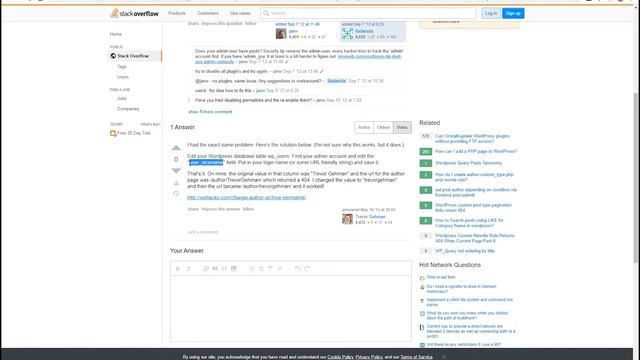Insert a heading in the answer editor
This screenshot has width=640, height=360.
[x=270, y=269]
